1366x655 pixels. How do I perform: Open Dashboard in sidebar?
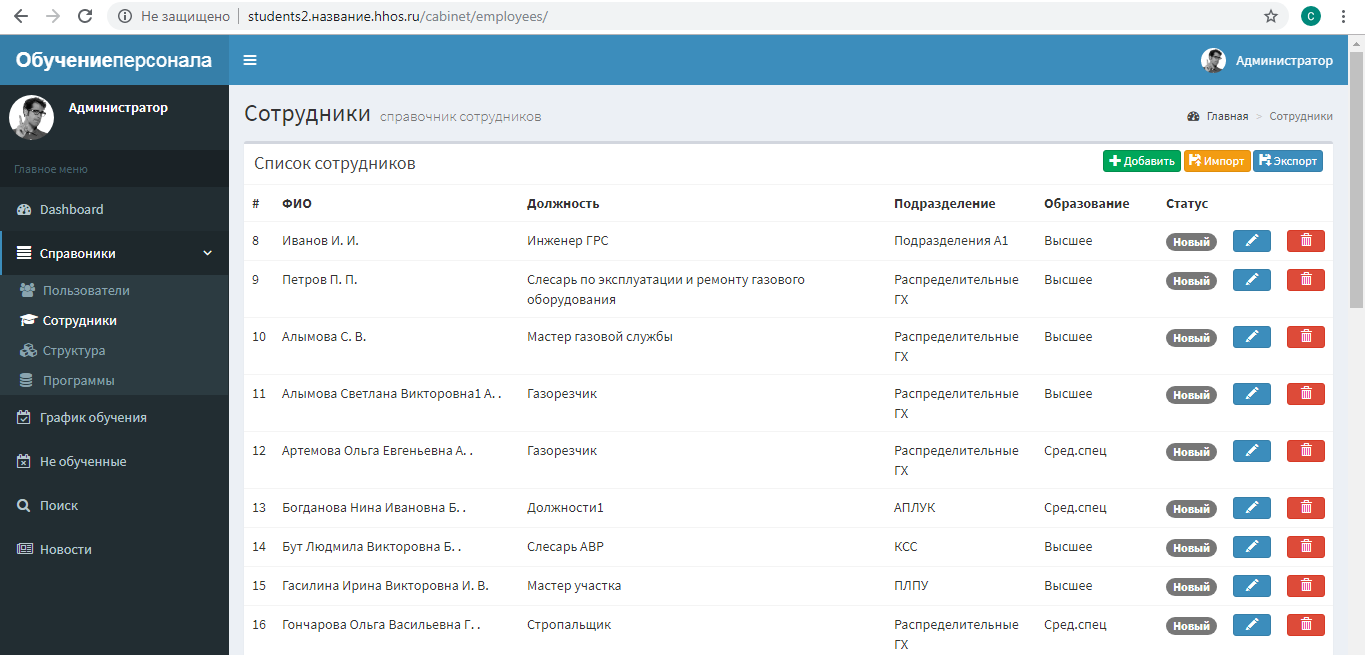[114, 209]
